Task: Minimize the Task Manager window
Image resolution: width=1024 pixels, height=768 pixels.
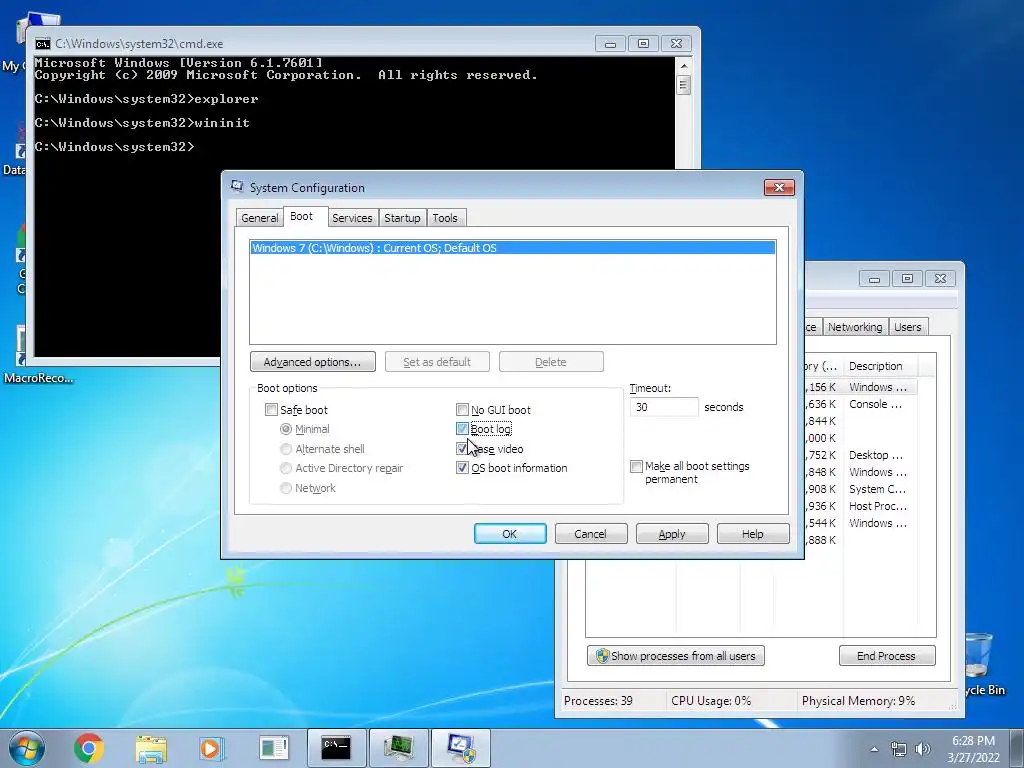Action: (874, 279)
